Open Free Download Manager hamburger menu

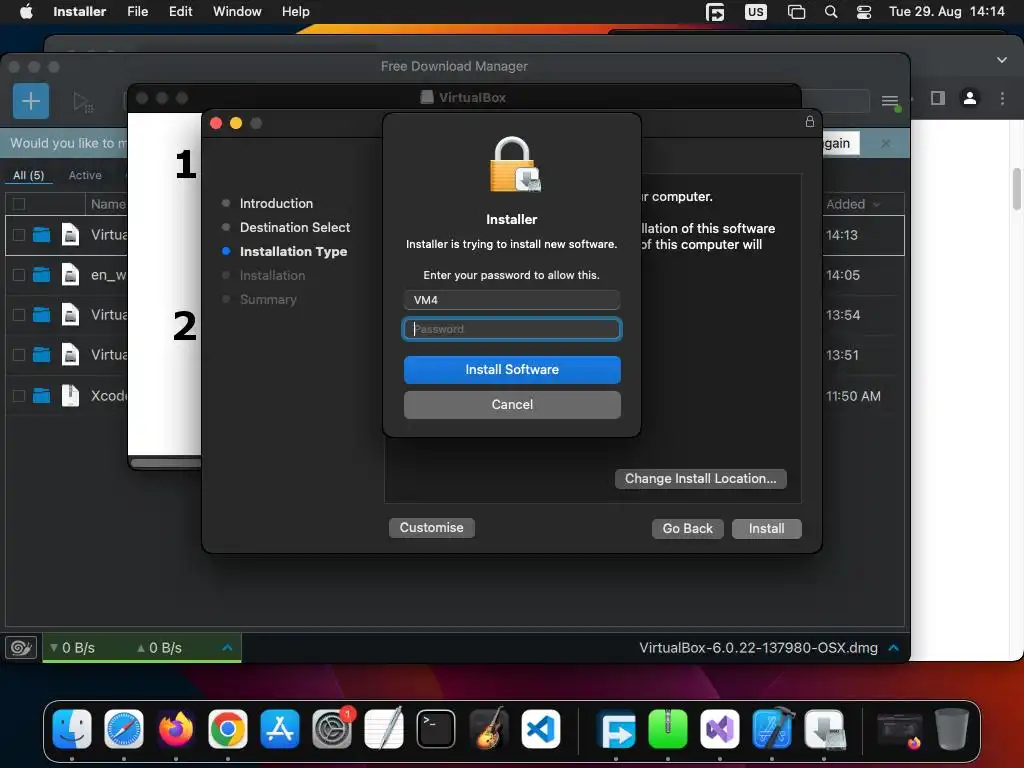click(x=890, y=101)
